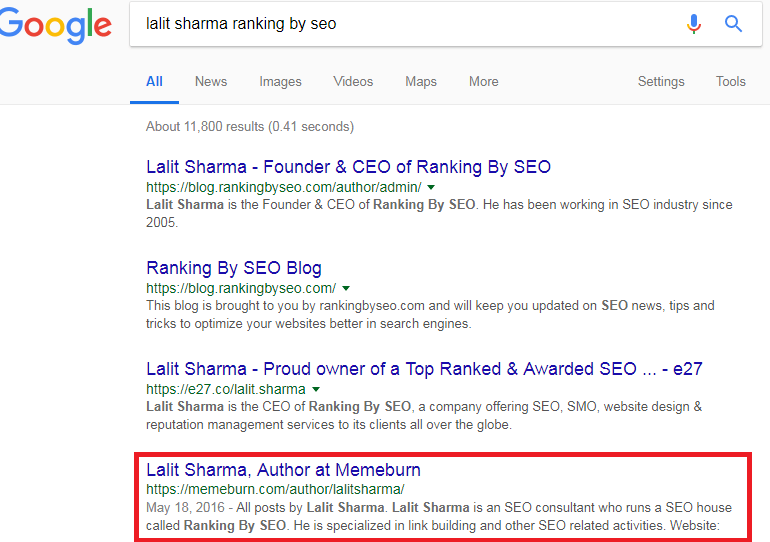This screenshot has height=542, width=770.
Task: Open Lalit Sharma, Author at Memeburn link
Action: [283, 470]
